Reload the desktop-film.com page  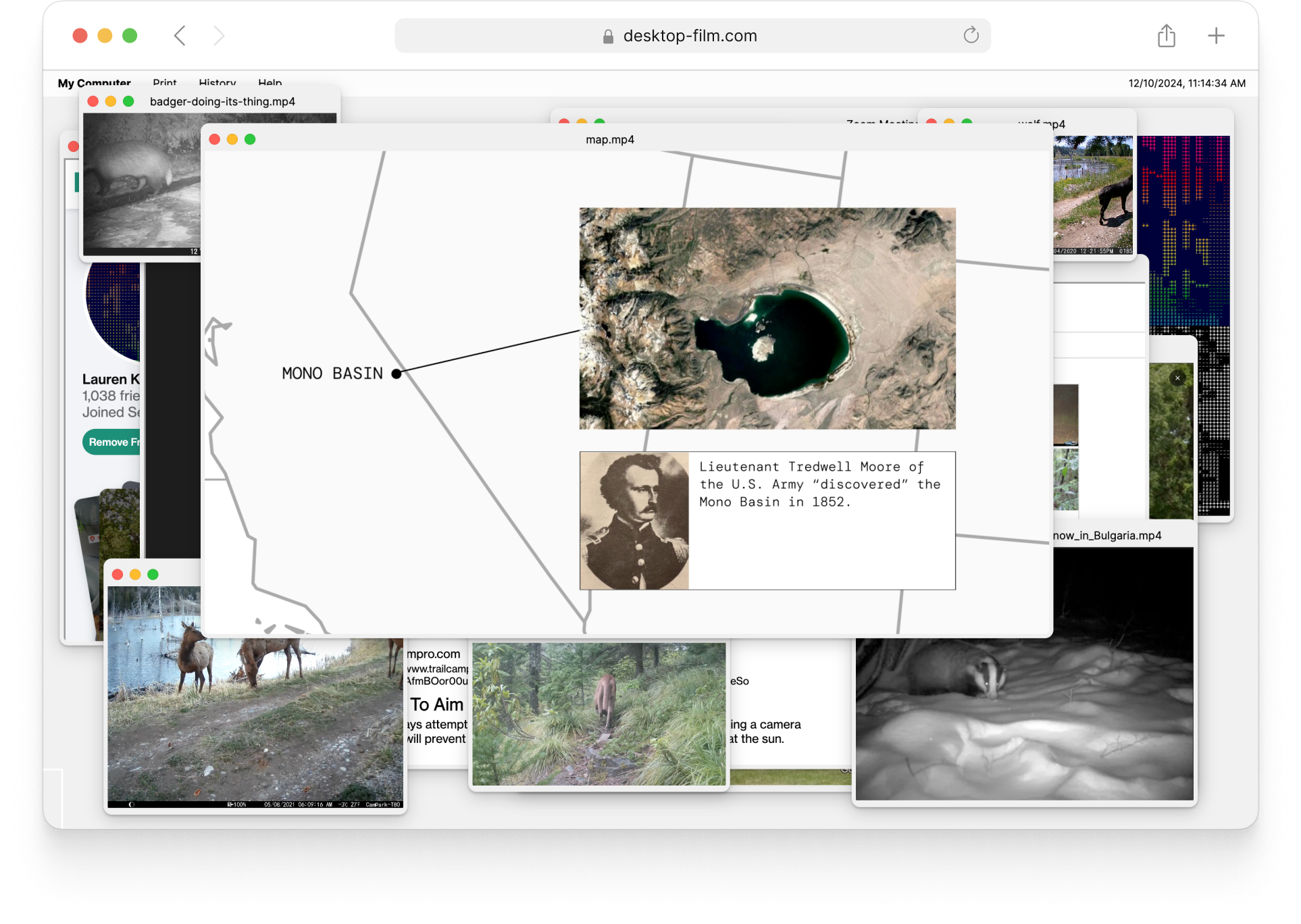(x=971, y=35)
